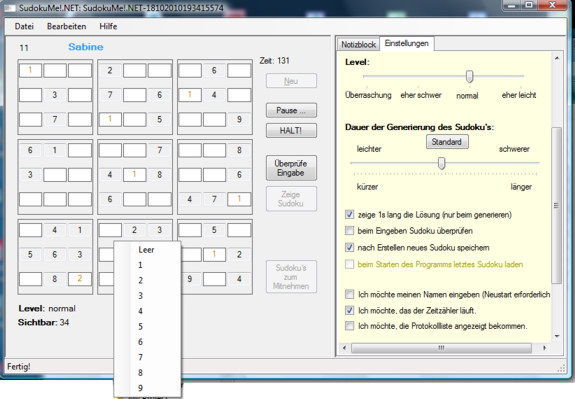Click Sudoku's zum Mitnehmen button
This screenshot has width=575, height=399.
pyautogui.click(x=291, y=277)
